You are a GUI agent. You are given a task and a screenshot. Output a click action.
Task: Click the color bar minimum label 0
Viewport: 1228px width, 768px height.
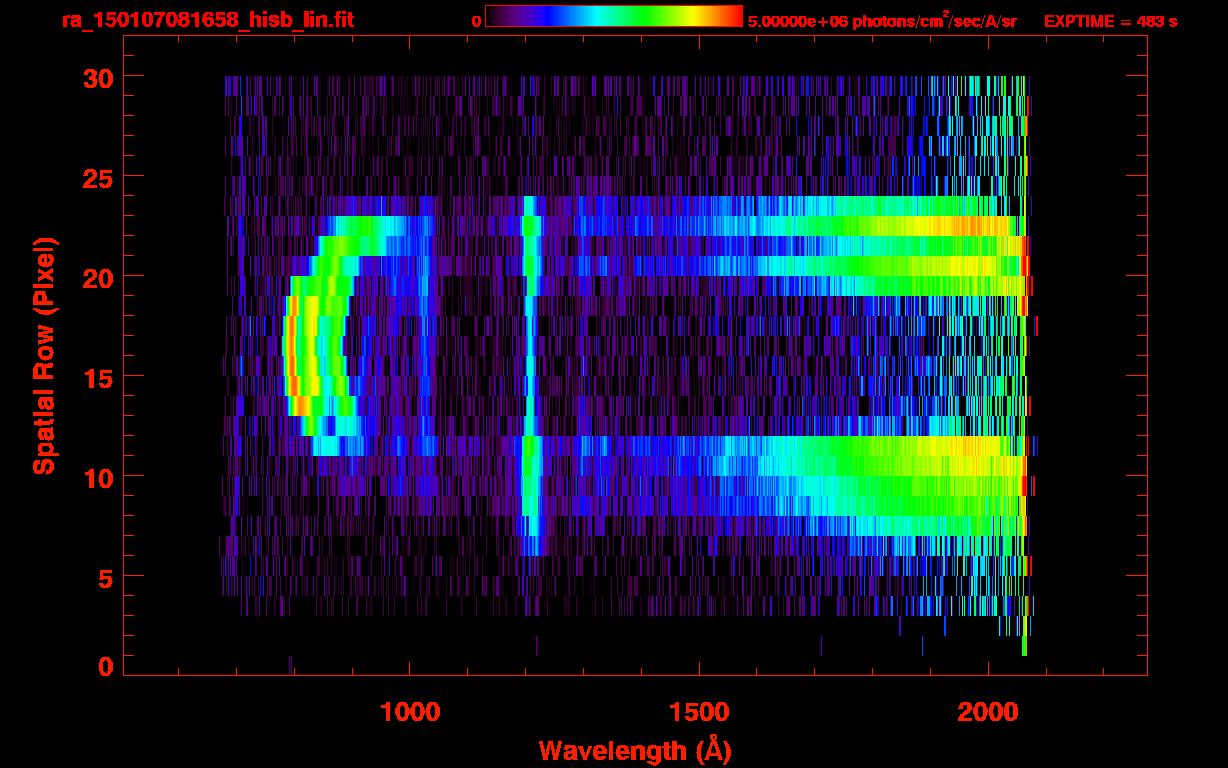click(x=476, y=21)
